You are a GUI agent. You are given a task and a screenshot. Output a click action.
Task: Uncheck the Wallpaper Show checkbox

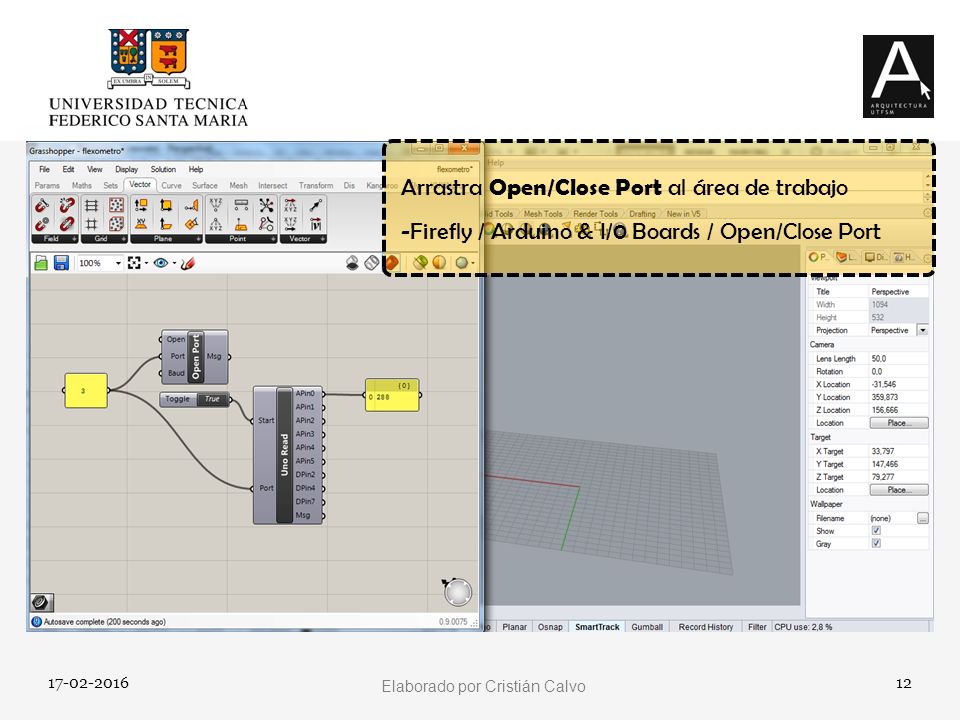pos(876,531)
